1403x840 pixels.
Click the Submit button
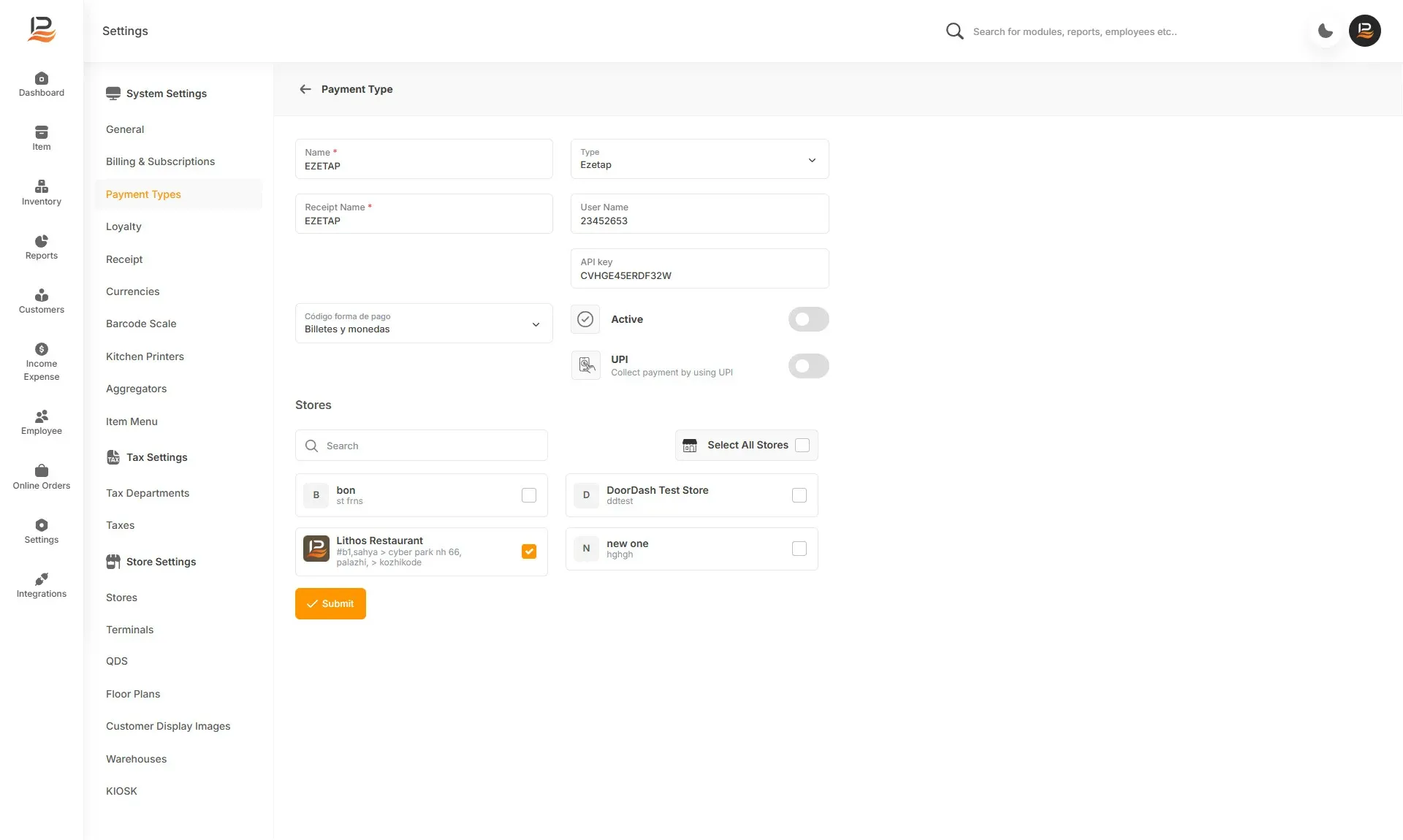(330, 603)
